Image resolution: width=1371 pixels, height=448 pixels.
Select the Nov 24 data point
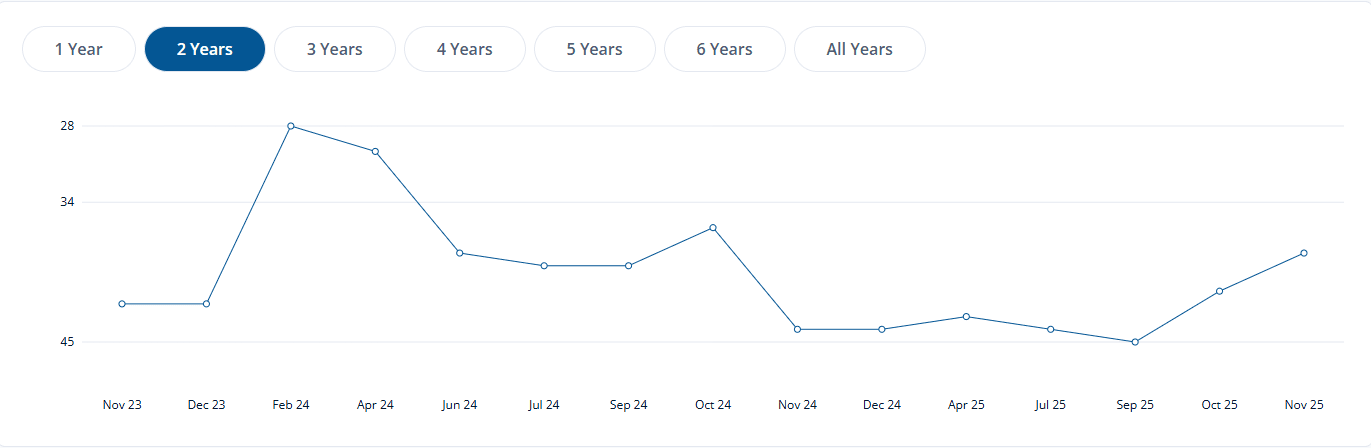click(x=797, y=329)
